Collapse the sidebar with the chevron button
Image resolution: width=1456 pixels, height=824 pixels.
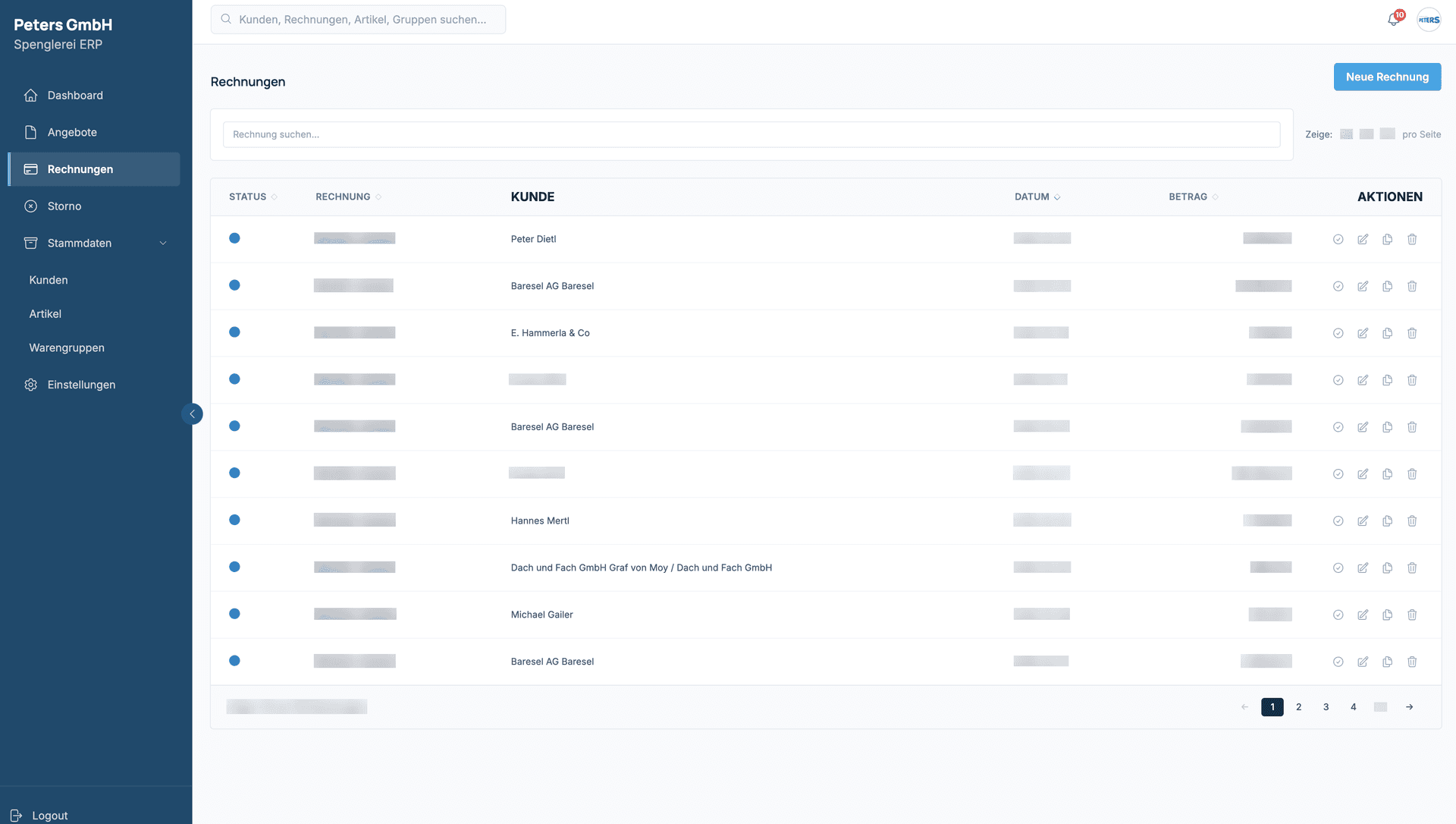click(x=192, y=414)
